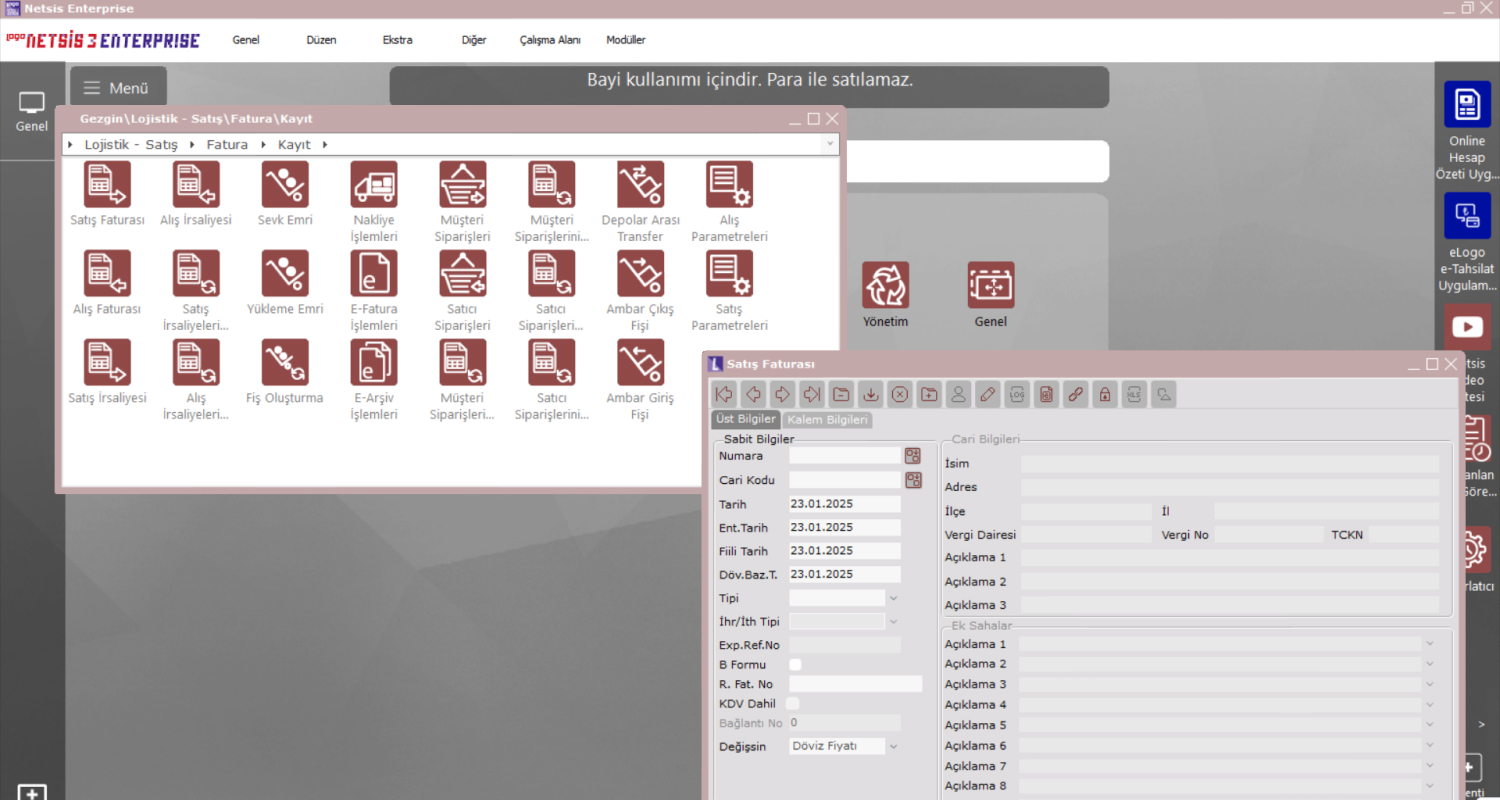The width and height of the screenshot is (1500, 800).
Task: Open the Genel menu in the menu bar
Action: click(x=246, y=40)
